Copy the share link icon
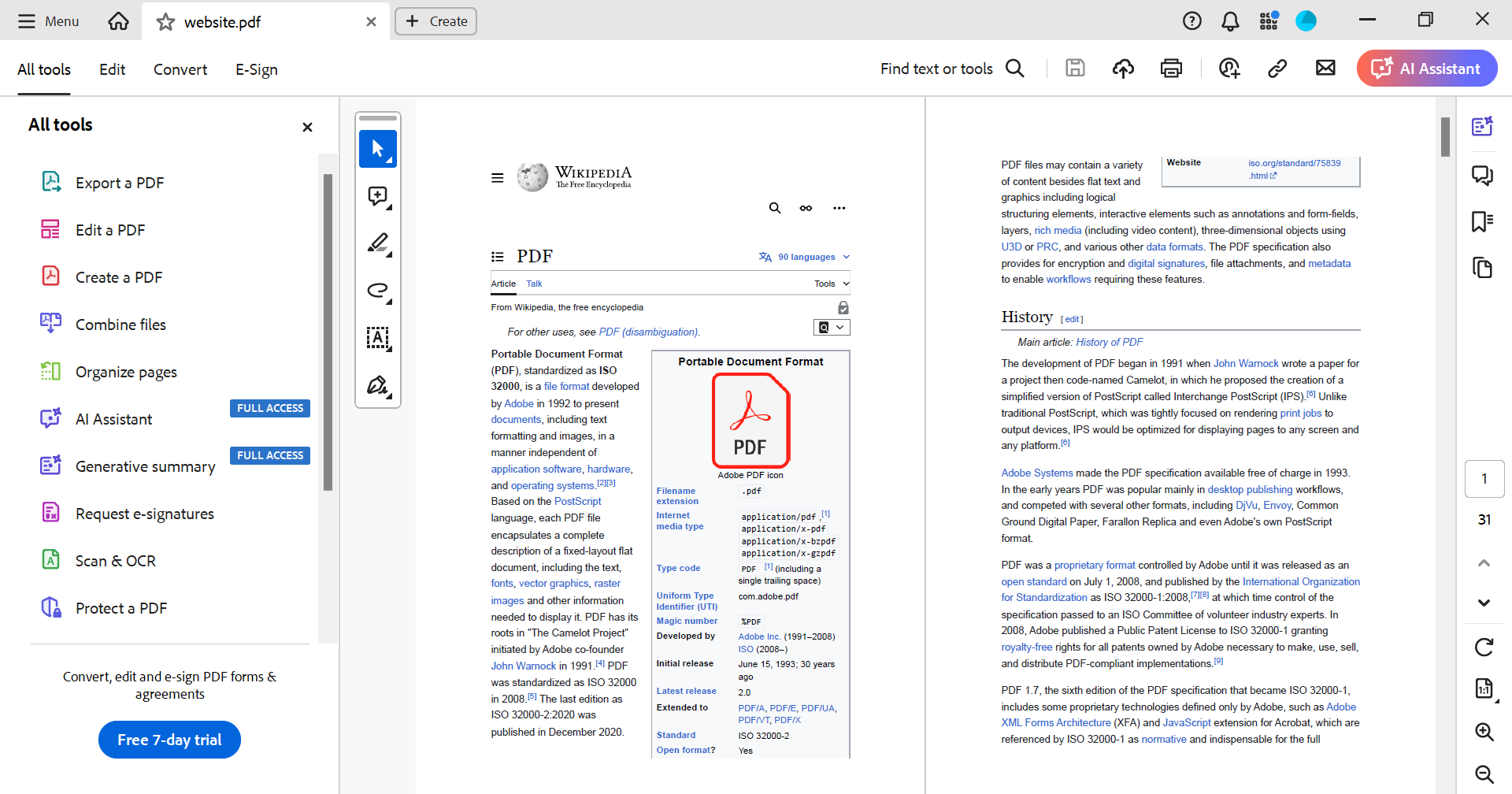 click(1277, 69)
